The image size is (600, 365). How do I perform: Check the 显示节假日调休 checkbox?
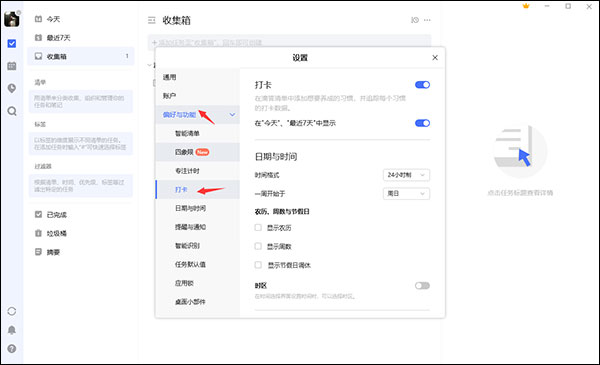coord(258,265)
